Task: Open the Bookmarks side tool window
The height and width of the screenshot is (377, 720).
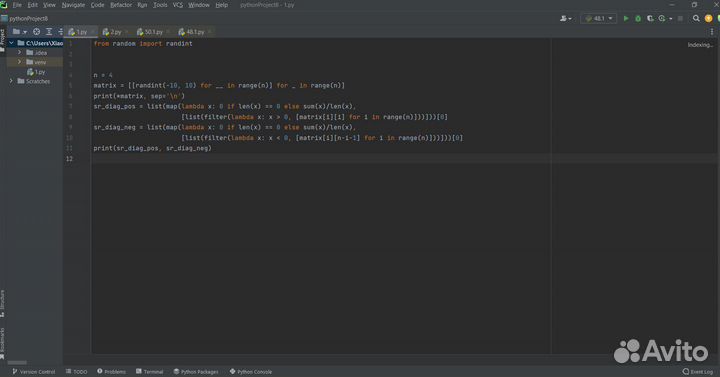Action: [x=2, y=343]
